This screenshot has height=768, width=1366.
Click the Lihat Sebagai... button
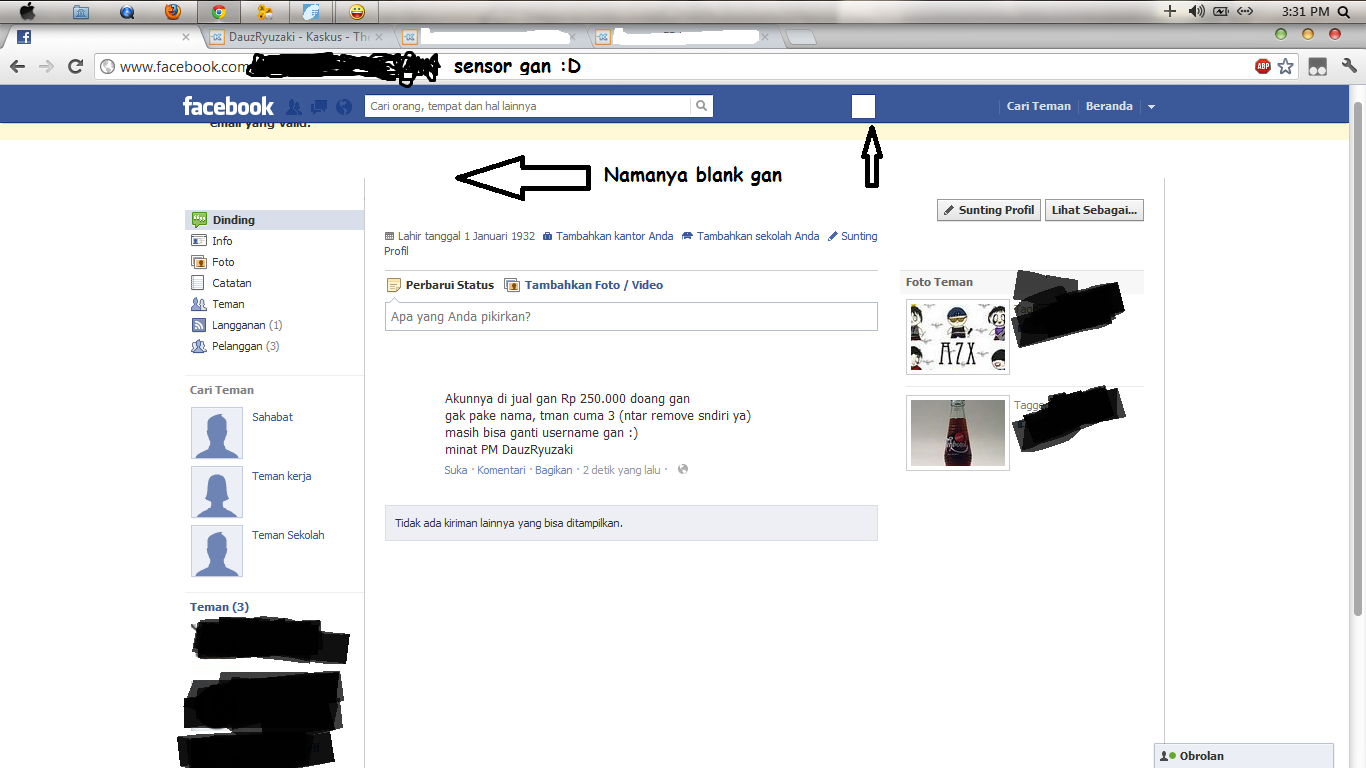coord(1094,210)
